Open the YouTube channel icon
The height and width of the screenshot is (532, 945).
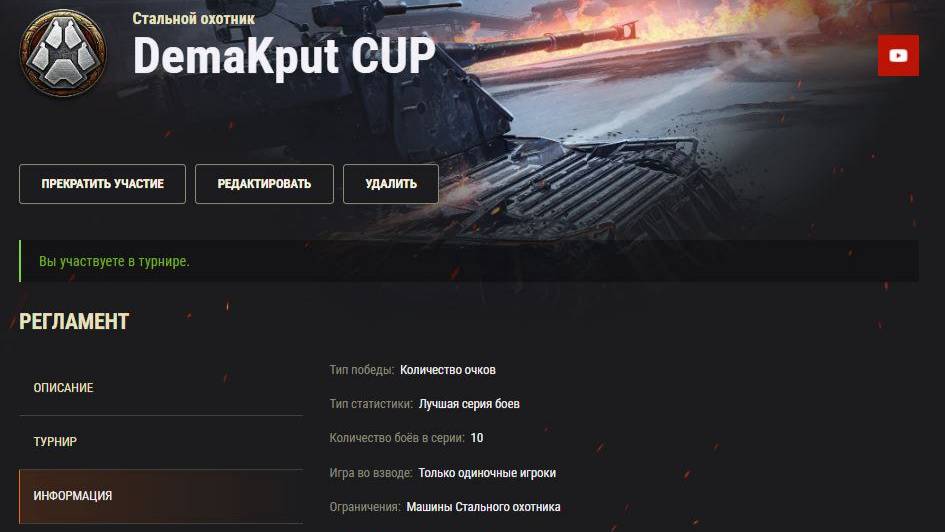point(898,55)
